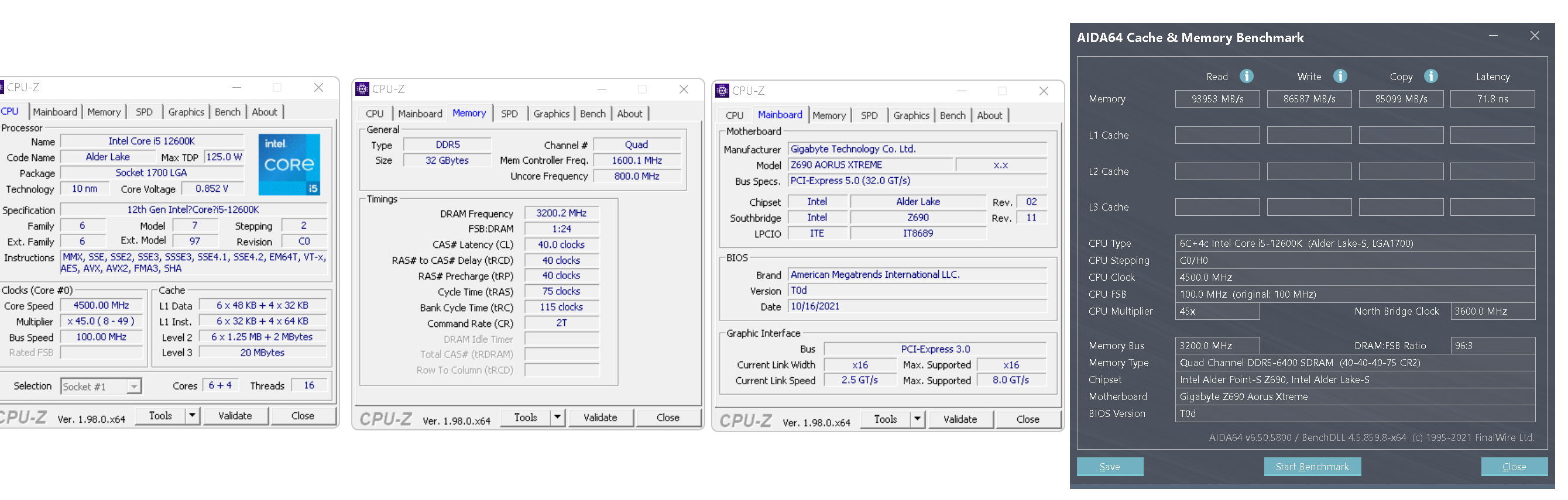The width and height of the screenshot is (1568, 500).
Task: Select the Bench tab in the Memory CPU-Z window
Action: point(593,114)
